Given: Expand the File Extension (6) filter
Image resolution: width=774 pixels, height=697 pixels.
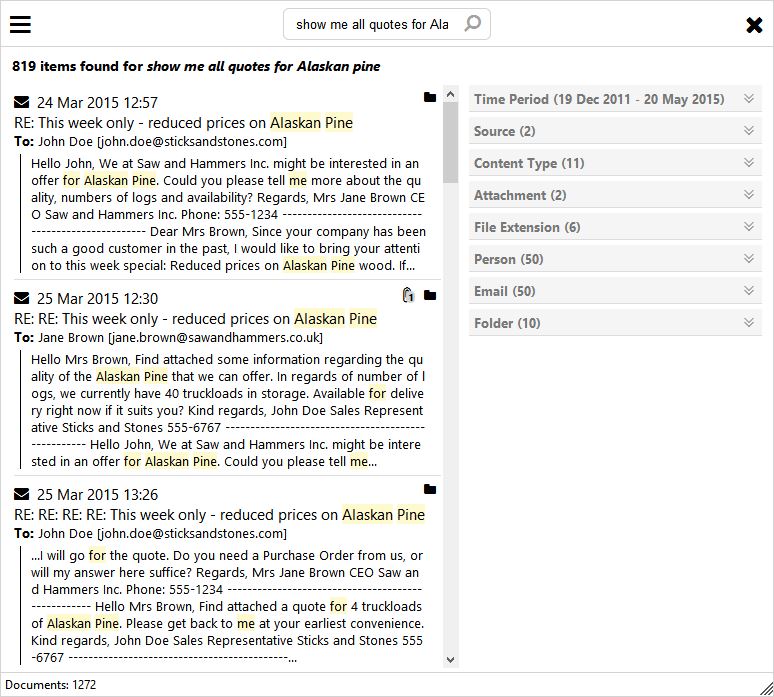Looking at the screenshot, I should [x=615, y=227].
